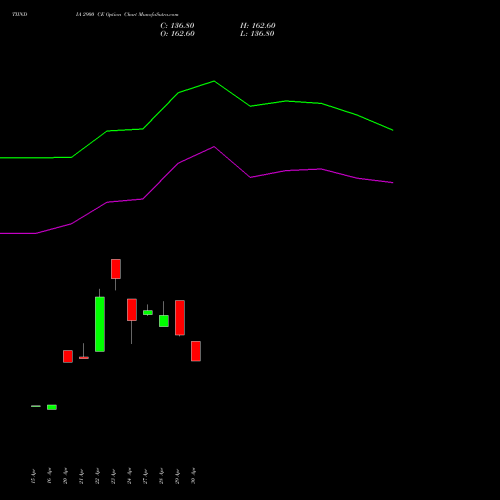This screenshot has width=500, height=500.
Task: Click the 22 Apr date label
Action: pyautogui.click(x=97, y=476)
